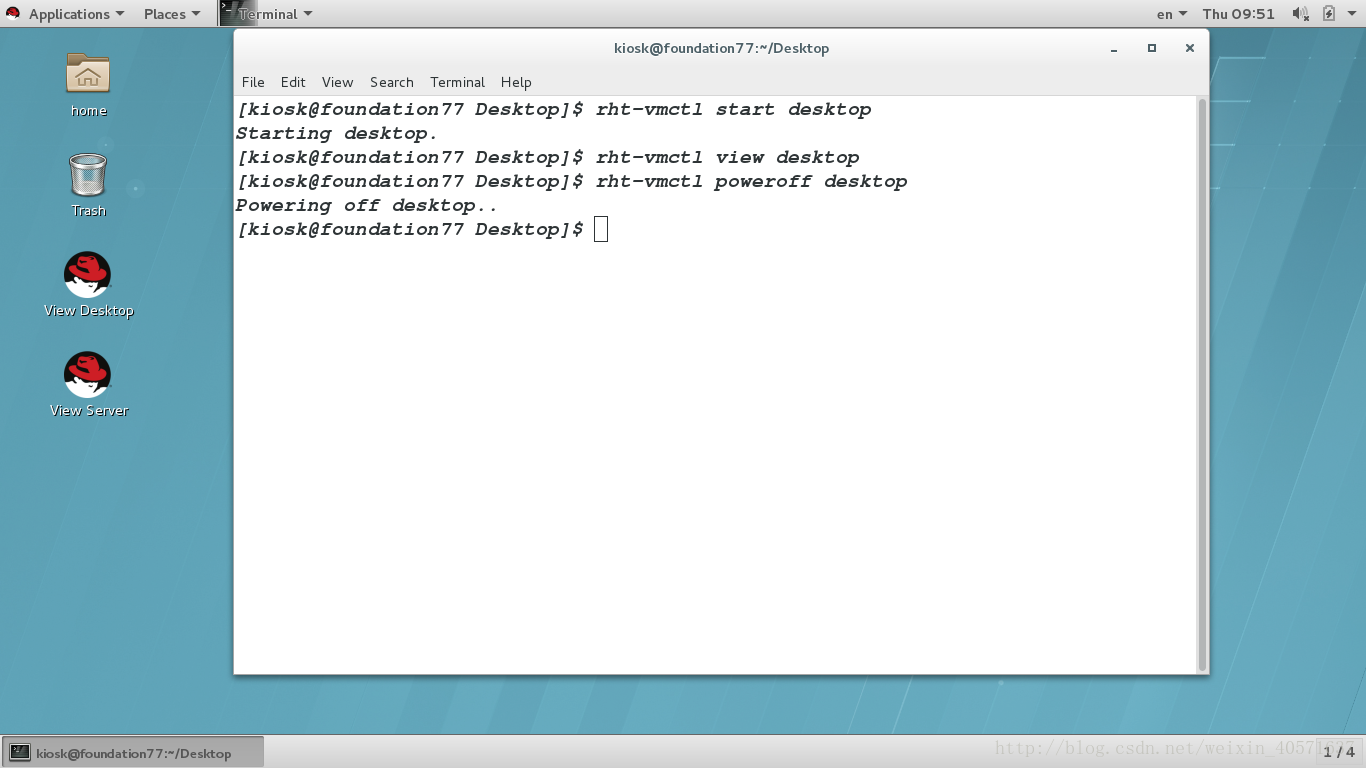Close the terminal window
This screenshot has height=768, width=1366.
pyautogui.click(x=1190, y=48)
